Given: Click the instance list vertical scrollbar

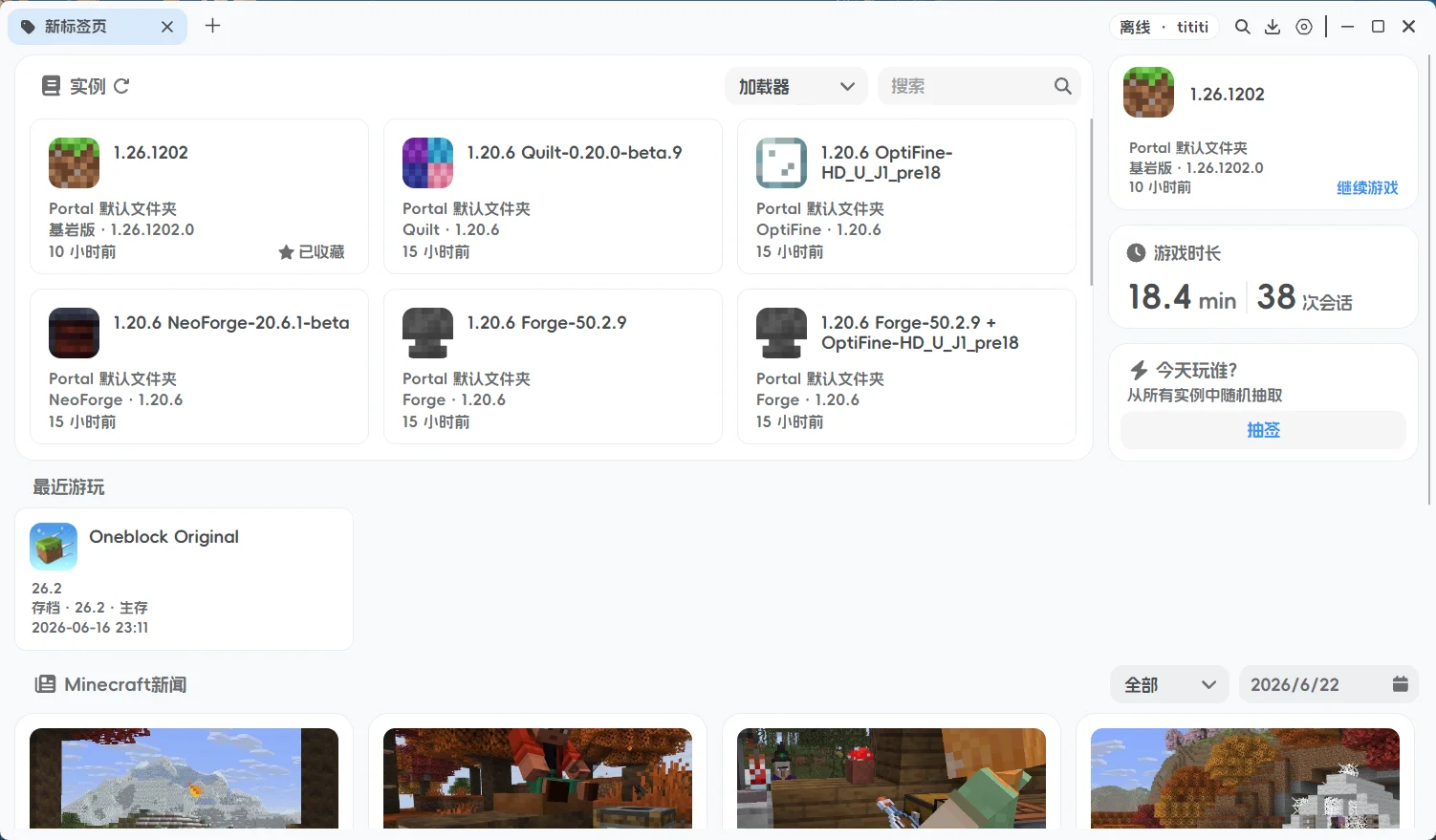Looking at the screenshot, I should [x=1091, y=203].
